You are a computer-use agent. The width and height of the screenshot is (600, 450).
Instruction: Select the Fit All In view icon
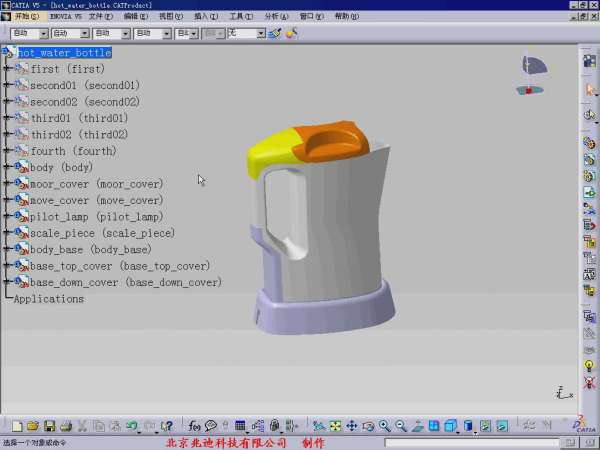[335, 426]
